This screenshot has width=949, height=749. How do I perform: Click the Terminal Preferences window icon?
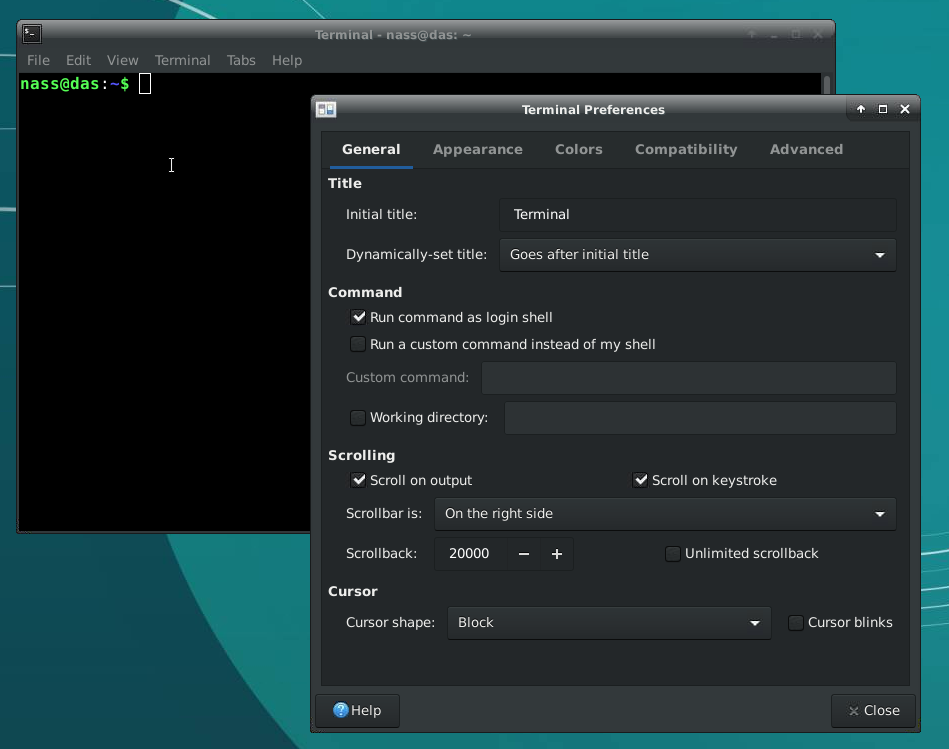[326, 110]
